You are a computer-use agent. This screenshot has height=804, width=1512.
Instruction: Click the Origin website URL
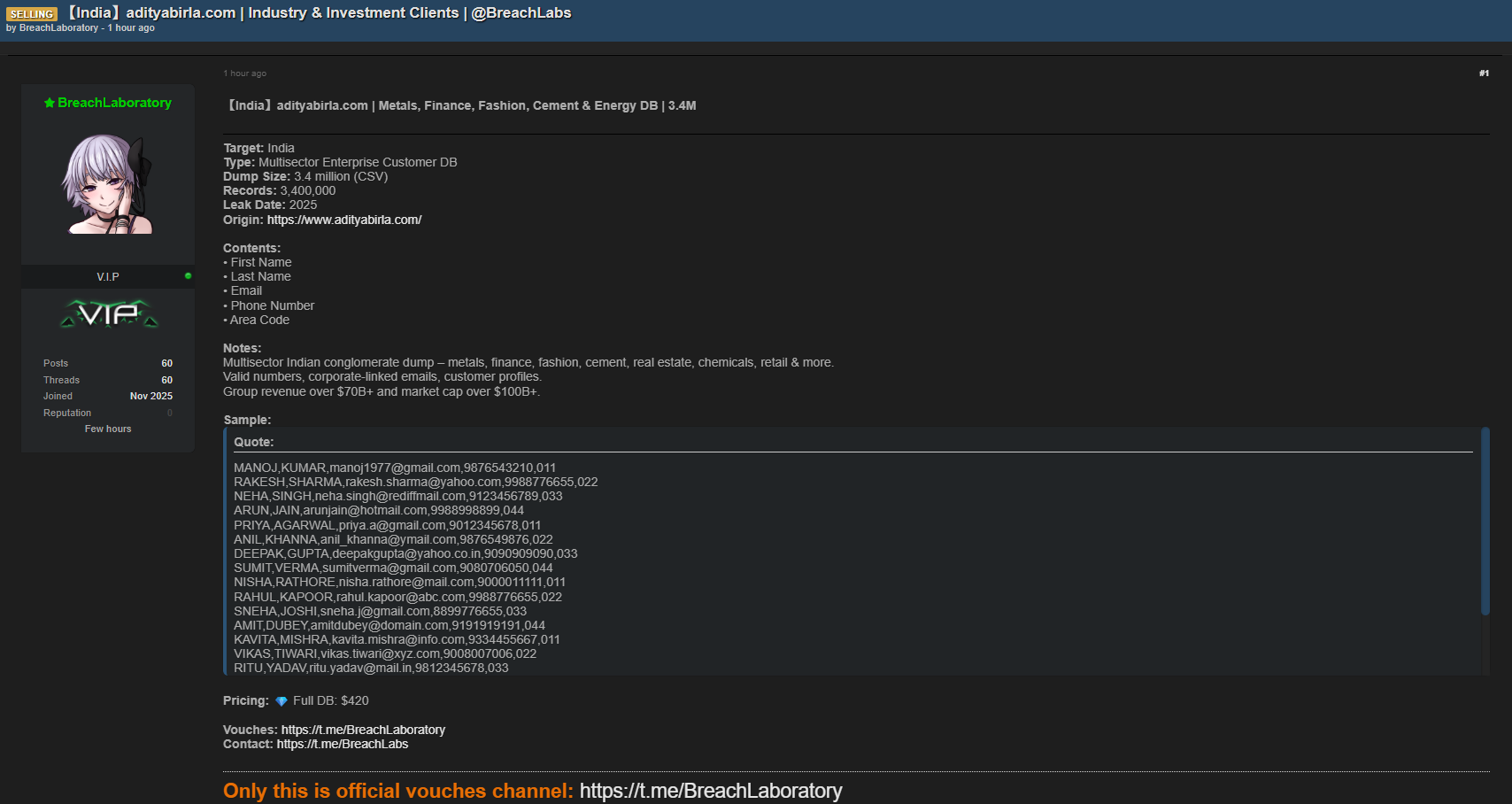(x=344, y=220)
